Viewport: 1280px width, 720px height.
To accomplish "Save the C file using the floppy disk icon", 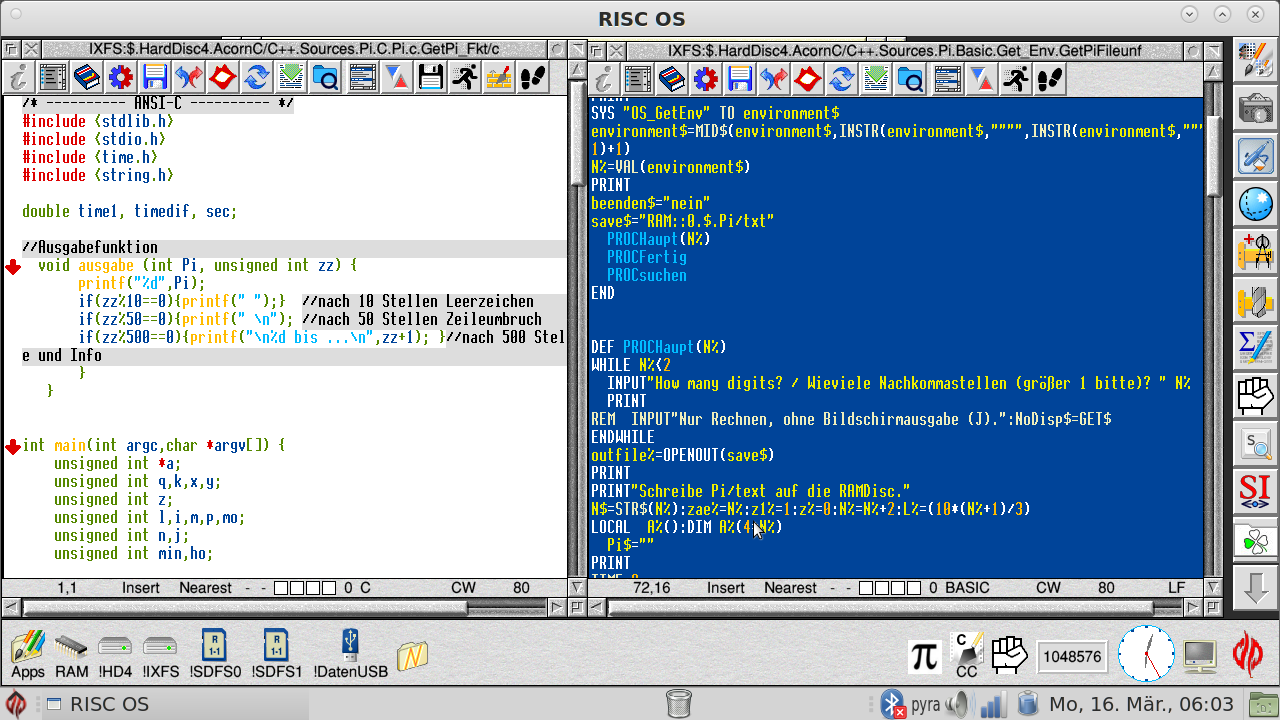I will 152,78.
